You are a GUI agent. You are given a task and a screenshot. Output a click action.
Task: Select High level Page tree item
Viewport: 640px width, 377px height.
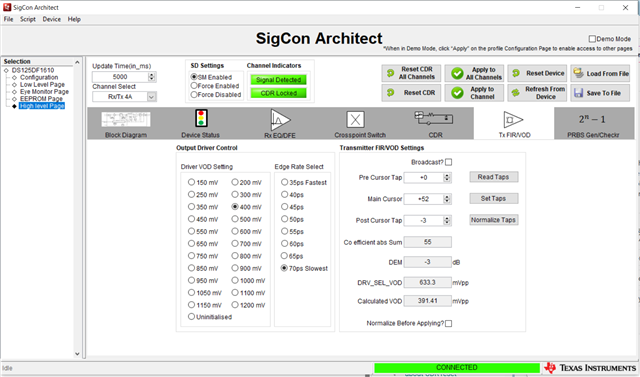[x=42, y=106]
